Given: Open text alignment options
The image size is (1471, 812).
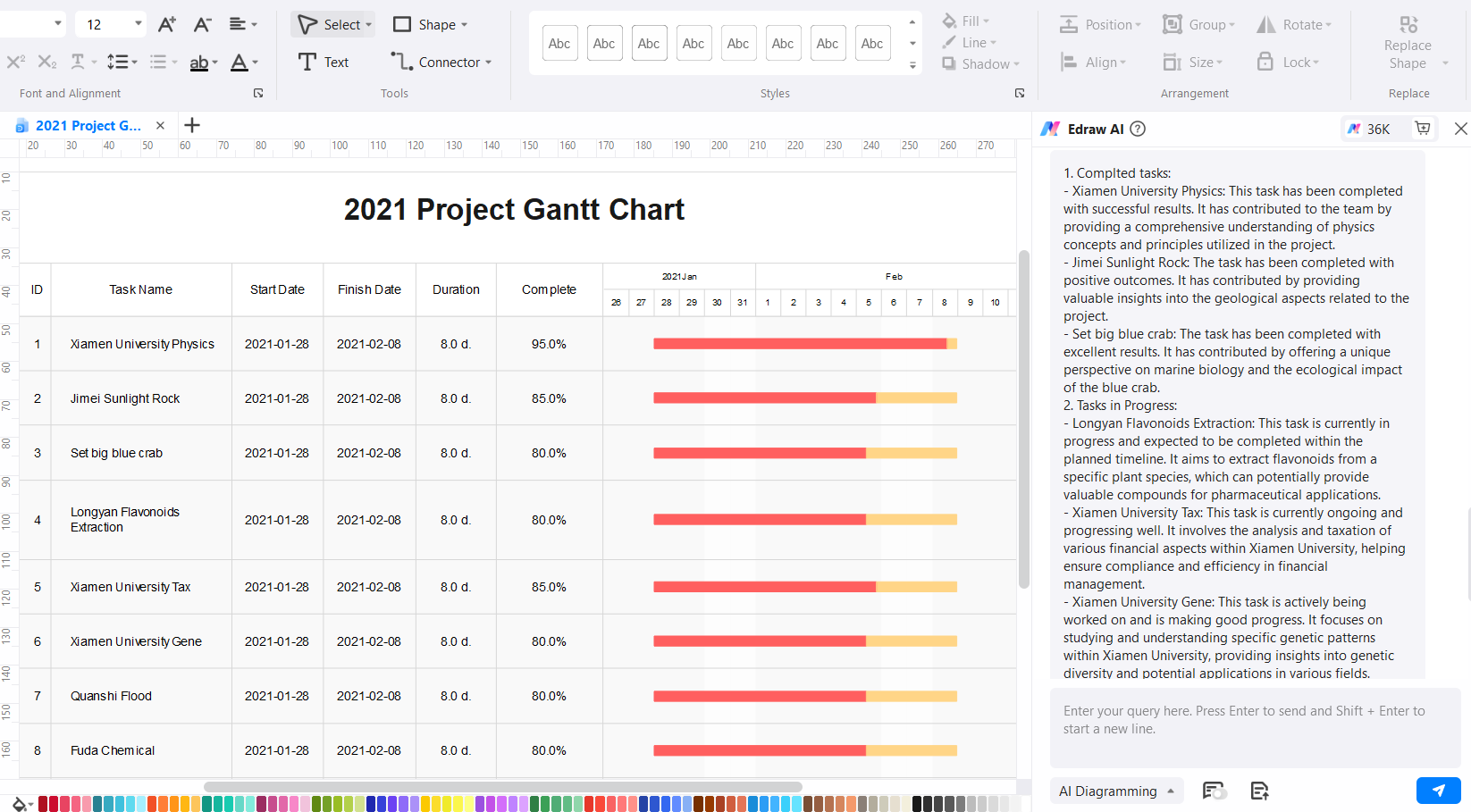Looking at the screenshot, I should [243, 24].
